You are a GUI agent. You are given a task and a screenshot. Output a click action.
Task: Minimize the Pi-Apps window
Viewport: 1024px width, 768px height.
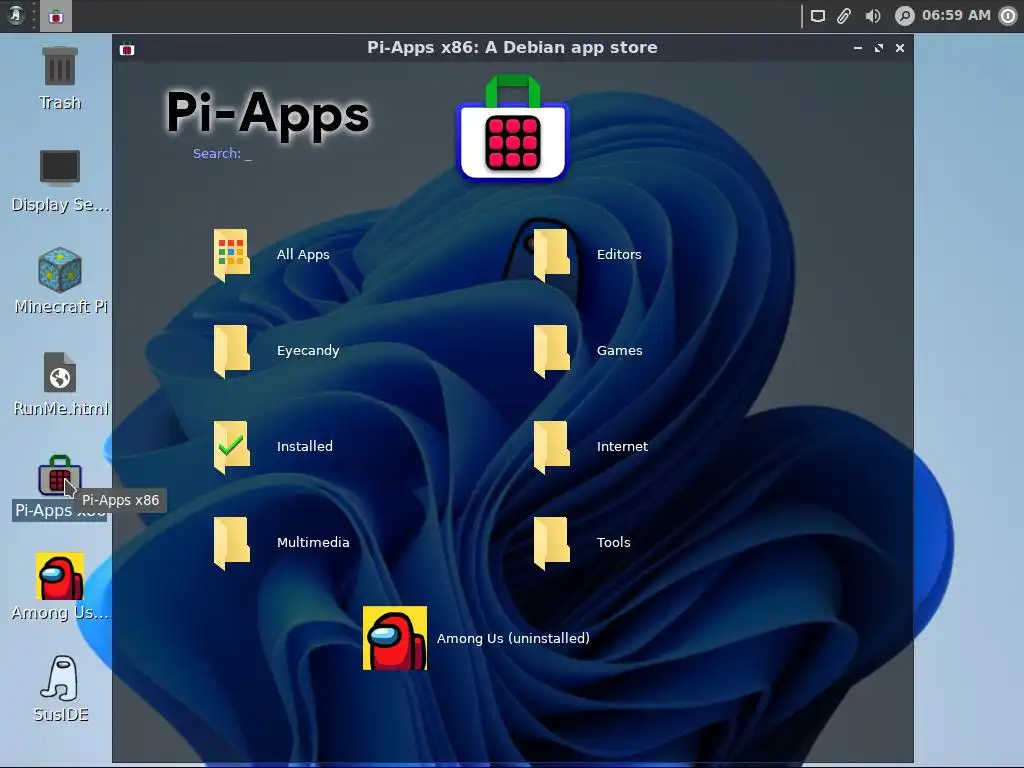(x=858, y=48)
